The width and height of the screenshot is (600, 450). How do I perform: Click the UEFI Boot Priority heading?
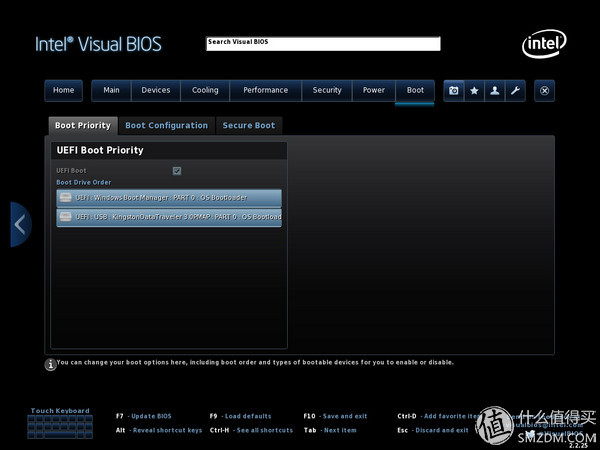point(100,150)
